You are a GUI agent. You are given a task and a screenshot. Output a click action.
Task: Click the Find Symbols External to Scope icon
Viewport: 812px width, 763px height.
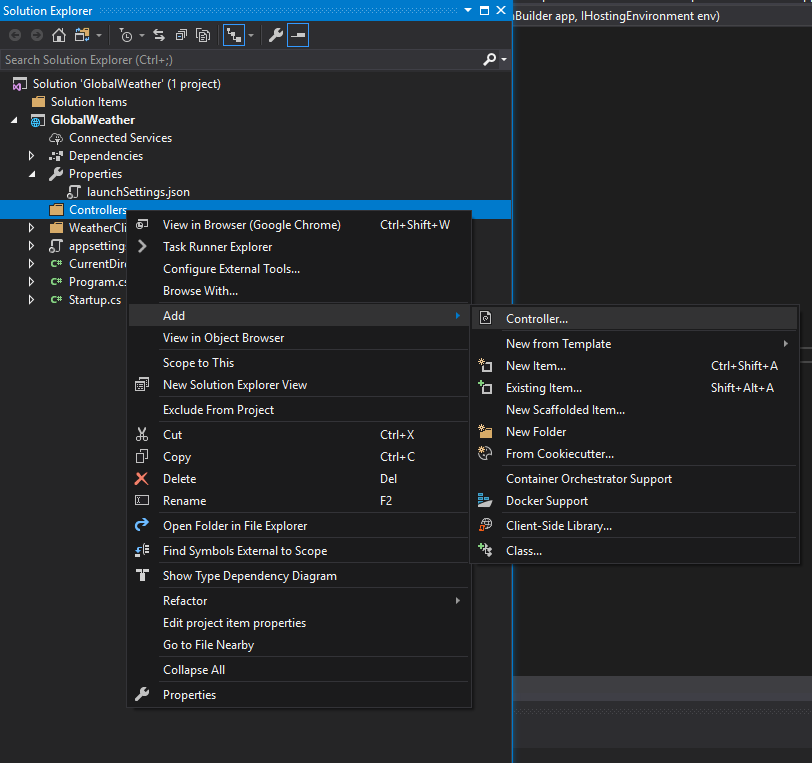pyautogui.click(x=142, y=550)
